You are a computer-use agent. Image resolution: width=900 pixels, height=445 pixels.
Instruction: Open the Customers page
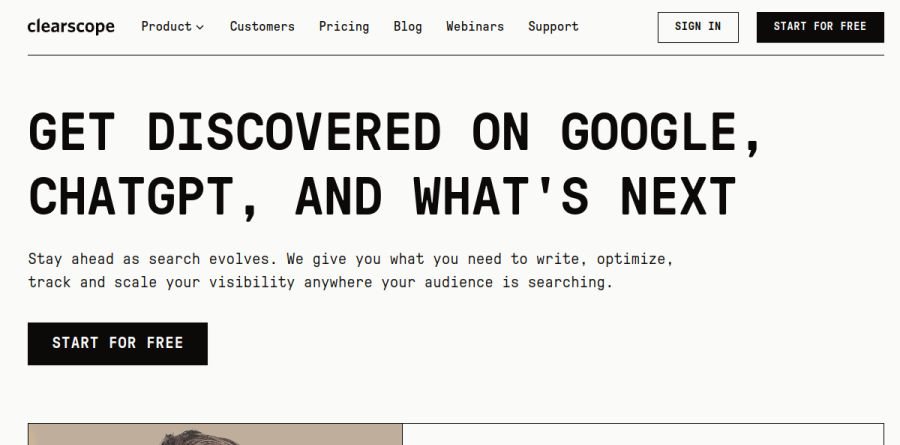point(262,26)
